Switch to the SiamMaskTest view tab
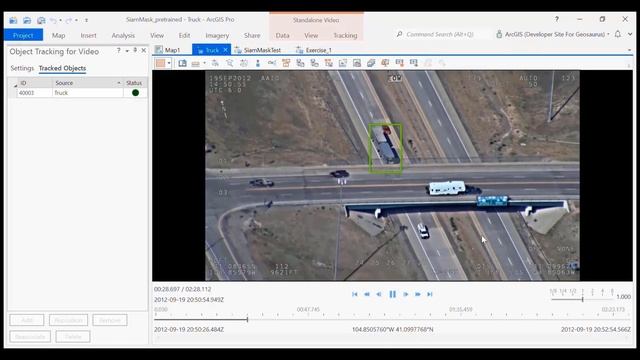 (x=258, y=50)
